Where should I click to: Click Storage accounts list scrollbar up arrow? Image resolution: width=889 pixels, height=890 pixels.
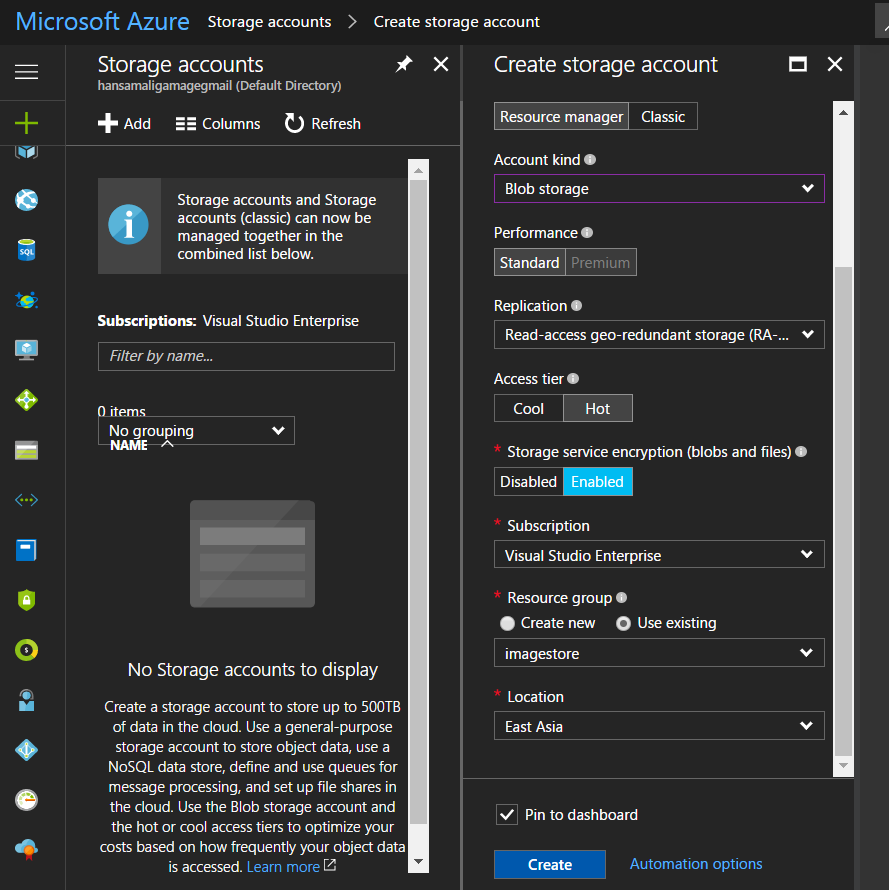click(x=418, y=170)
